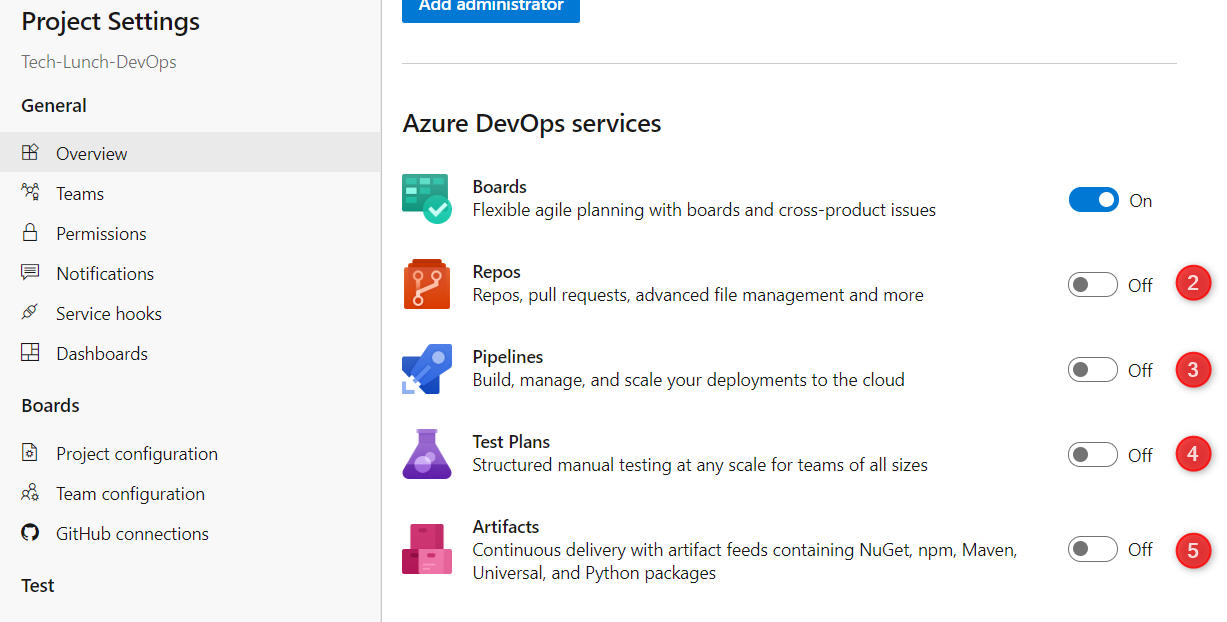Switch on the Test Plans toggle
This screenshot has width=1227, height=622.
click(x=1092, y=455)
